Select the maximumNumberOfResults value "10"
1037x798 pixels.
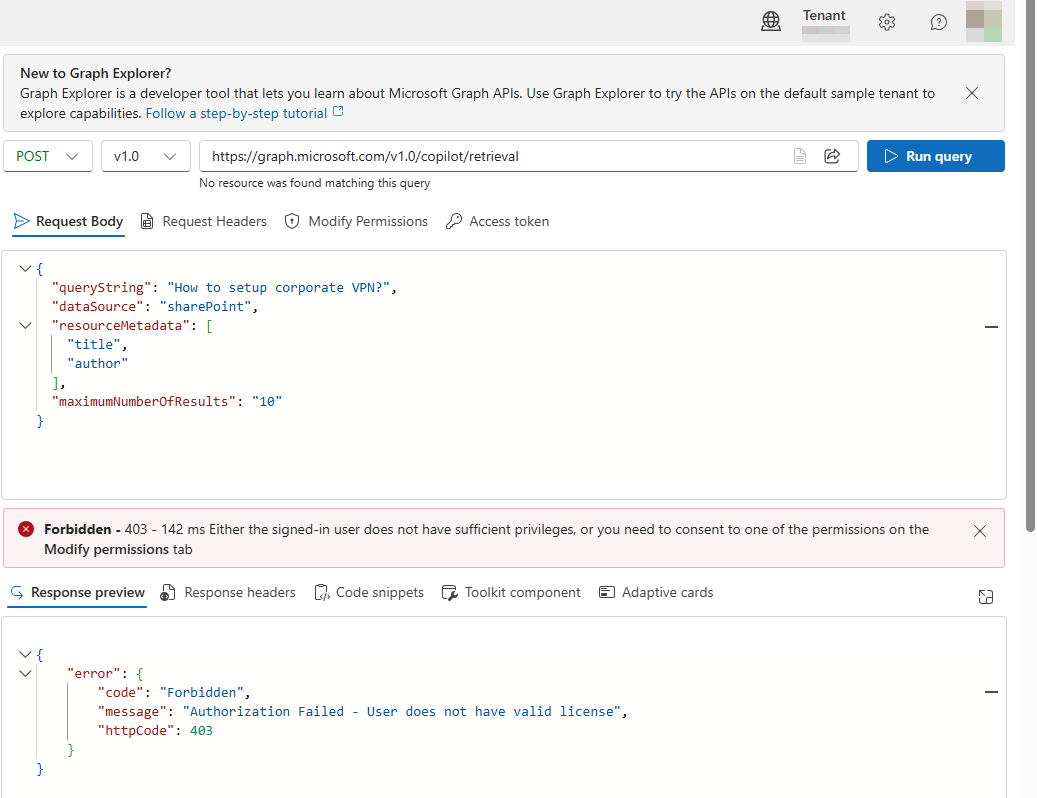(267, 401)
